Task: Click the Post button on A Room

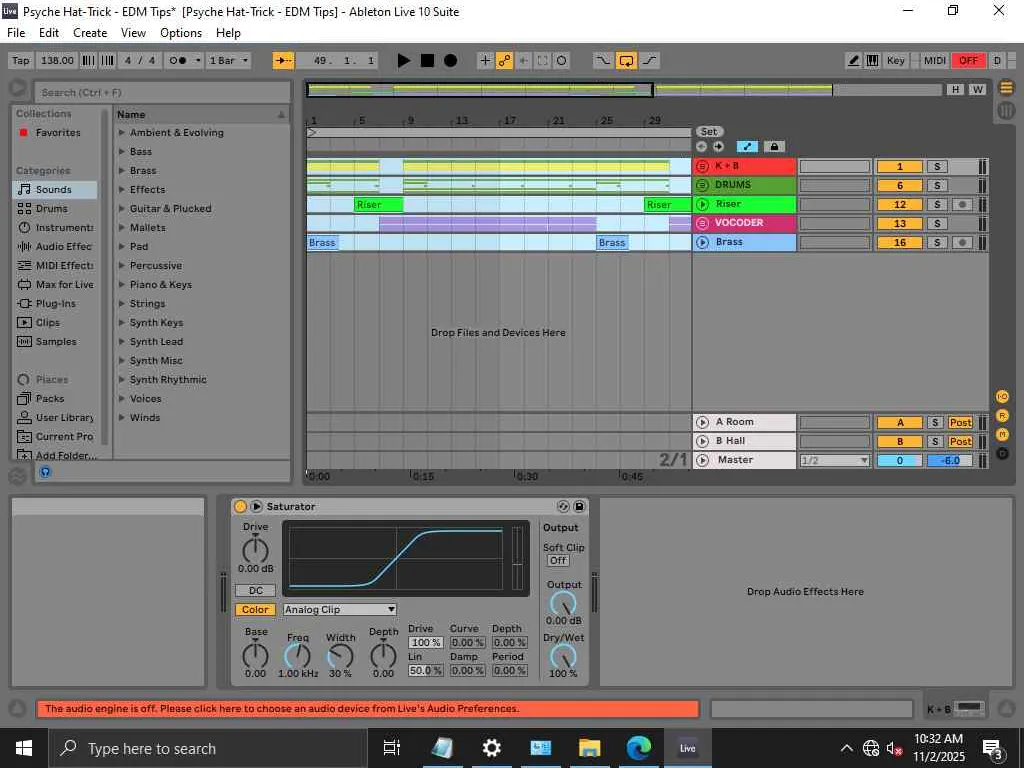Action: pos(960,423)
